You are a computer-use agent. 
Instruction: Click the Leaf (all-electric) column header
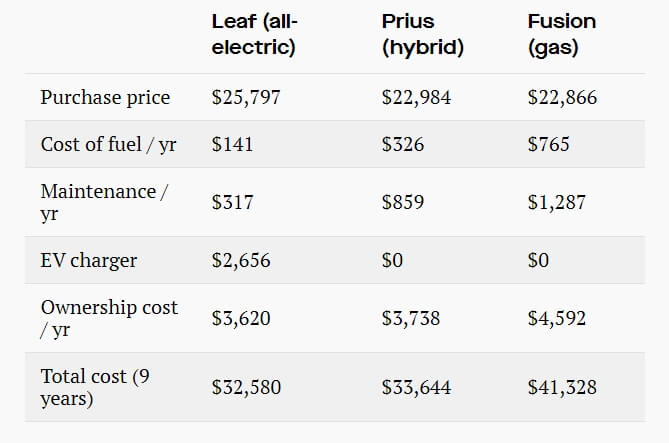click(254, 34)
